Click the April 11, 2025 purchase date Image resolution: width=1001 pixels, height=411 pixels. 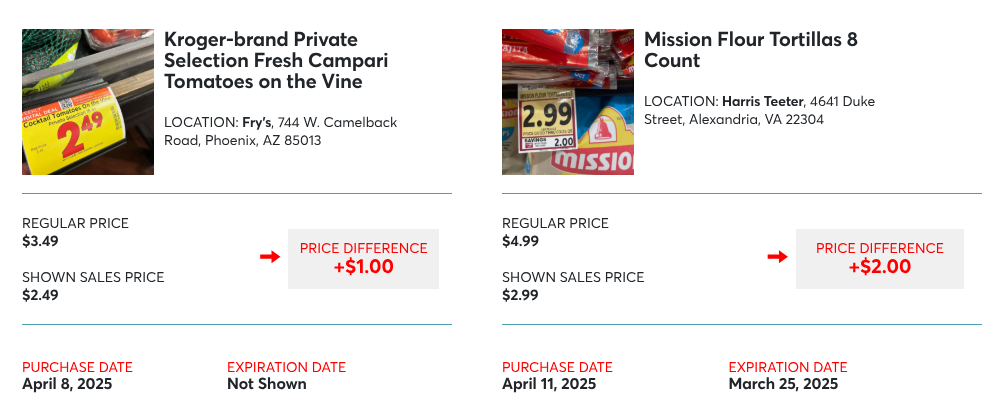549,384
